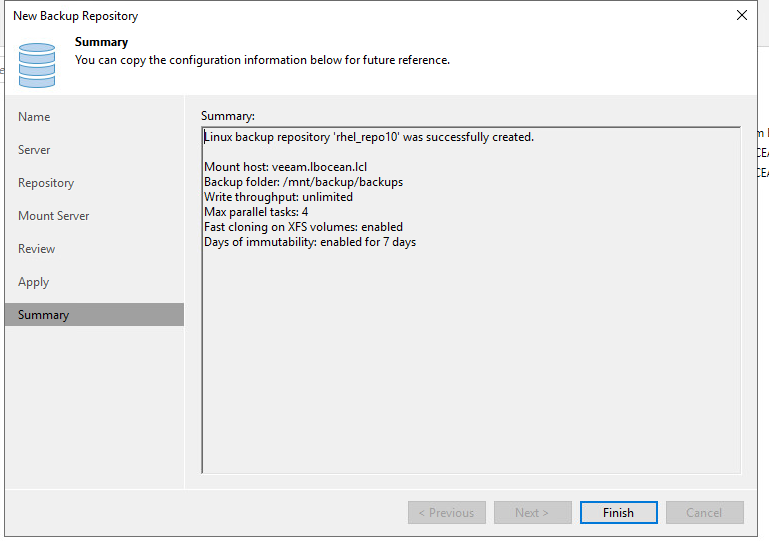Click the greyed-out Cancel button

pos(705,512)
